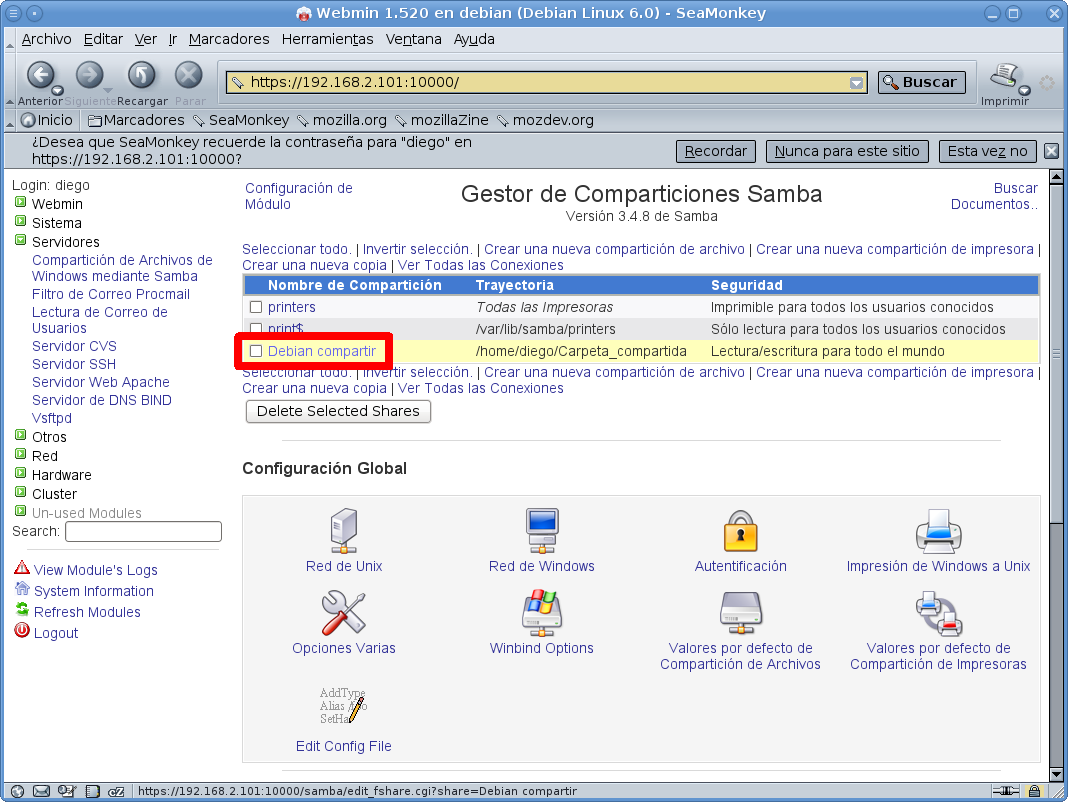Open the URL bar history dropdown
The width and height of the screenshot is (1068, 802).
856,83
